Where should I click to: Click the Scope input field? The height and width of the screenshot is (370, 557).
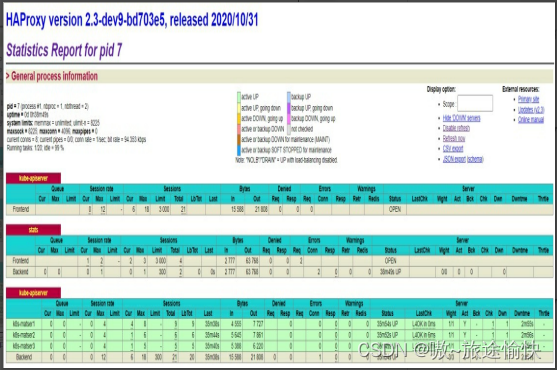click(475, 104)
